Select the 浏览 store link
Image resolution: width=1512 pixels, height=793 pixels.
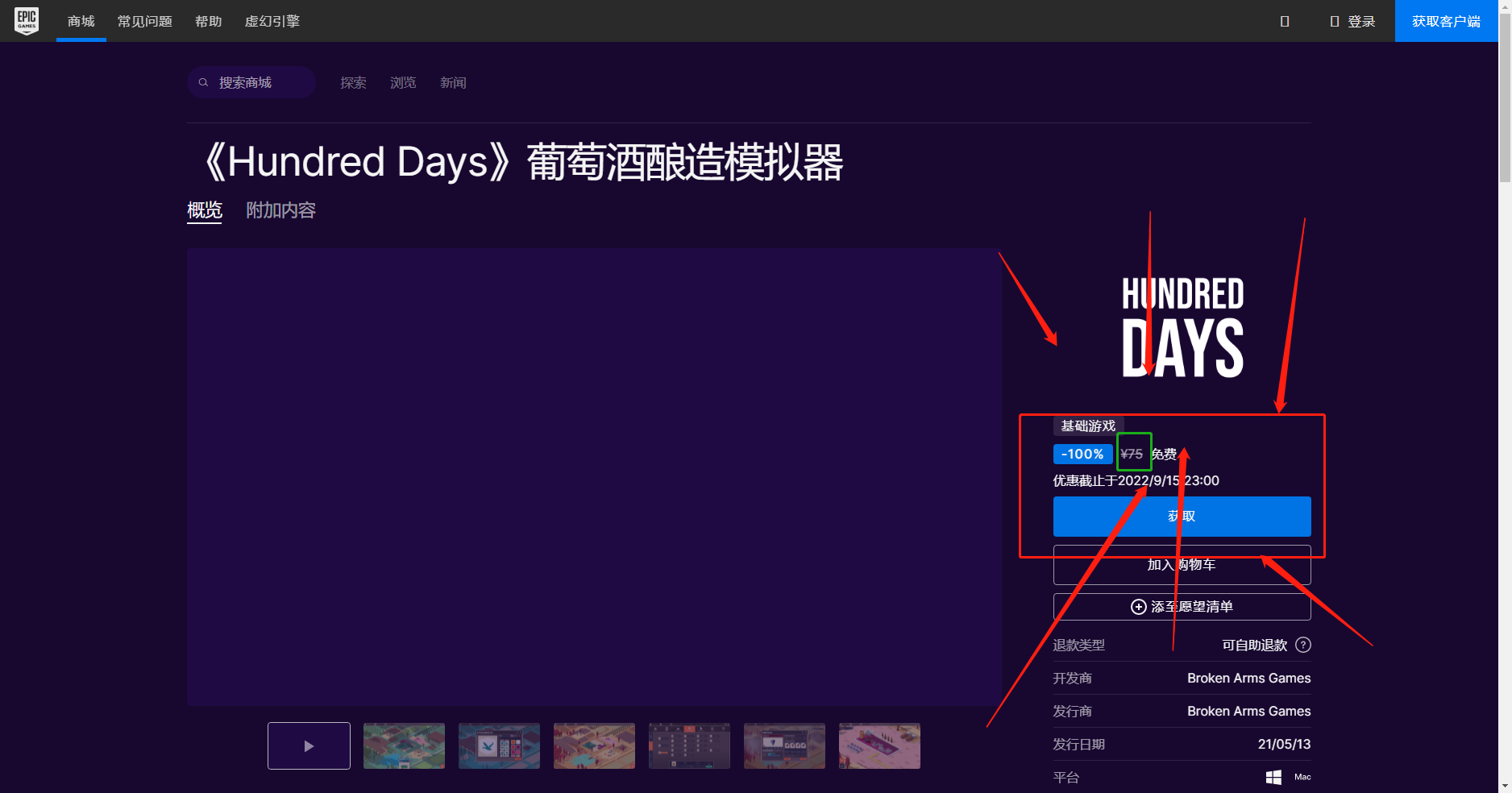pyautogui.click(x=403, y=82)
